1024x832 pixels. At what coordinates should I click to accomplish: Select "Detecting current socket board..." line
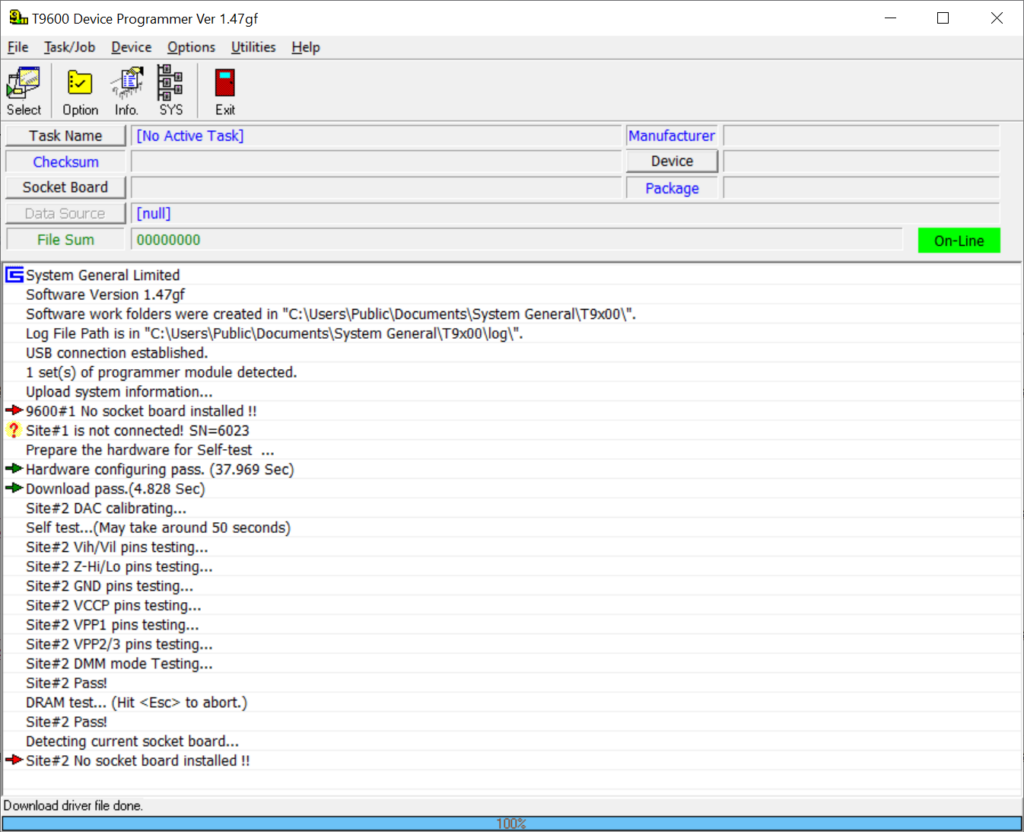point(132,741)
